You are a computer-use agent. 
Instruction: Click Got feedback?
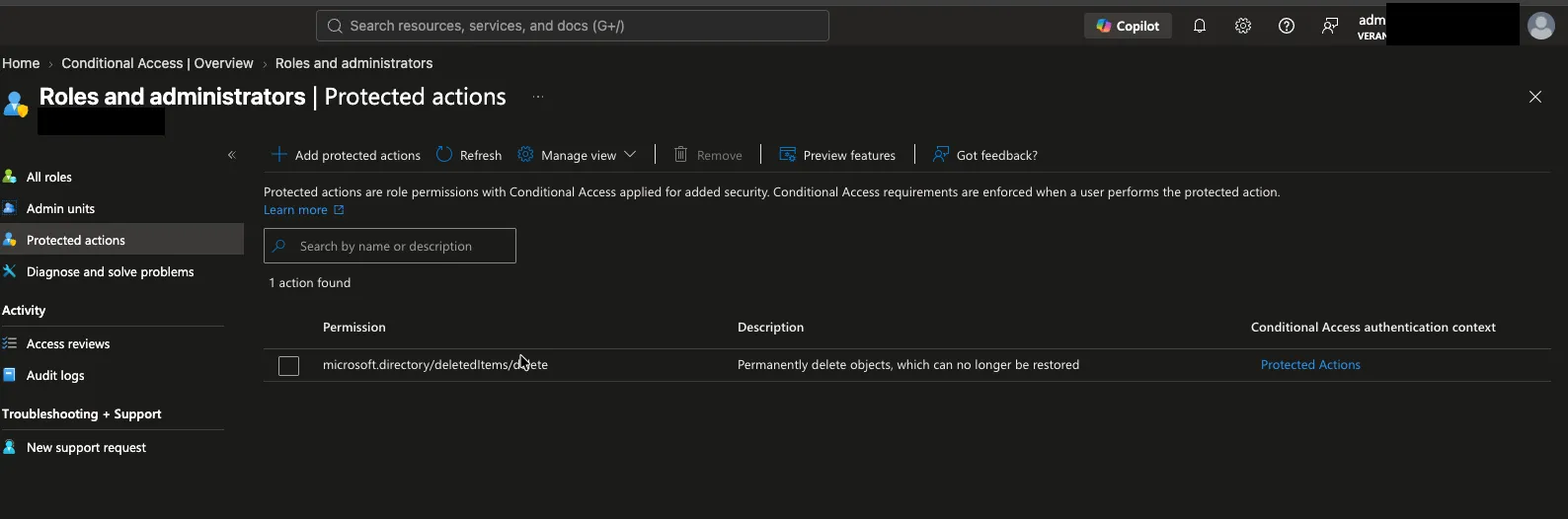[985, 155]
